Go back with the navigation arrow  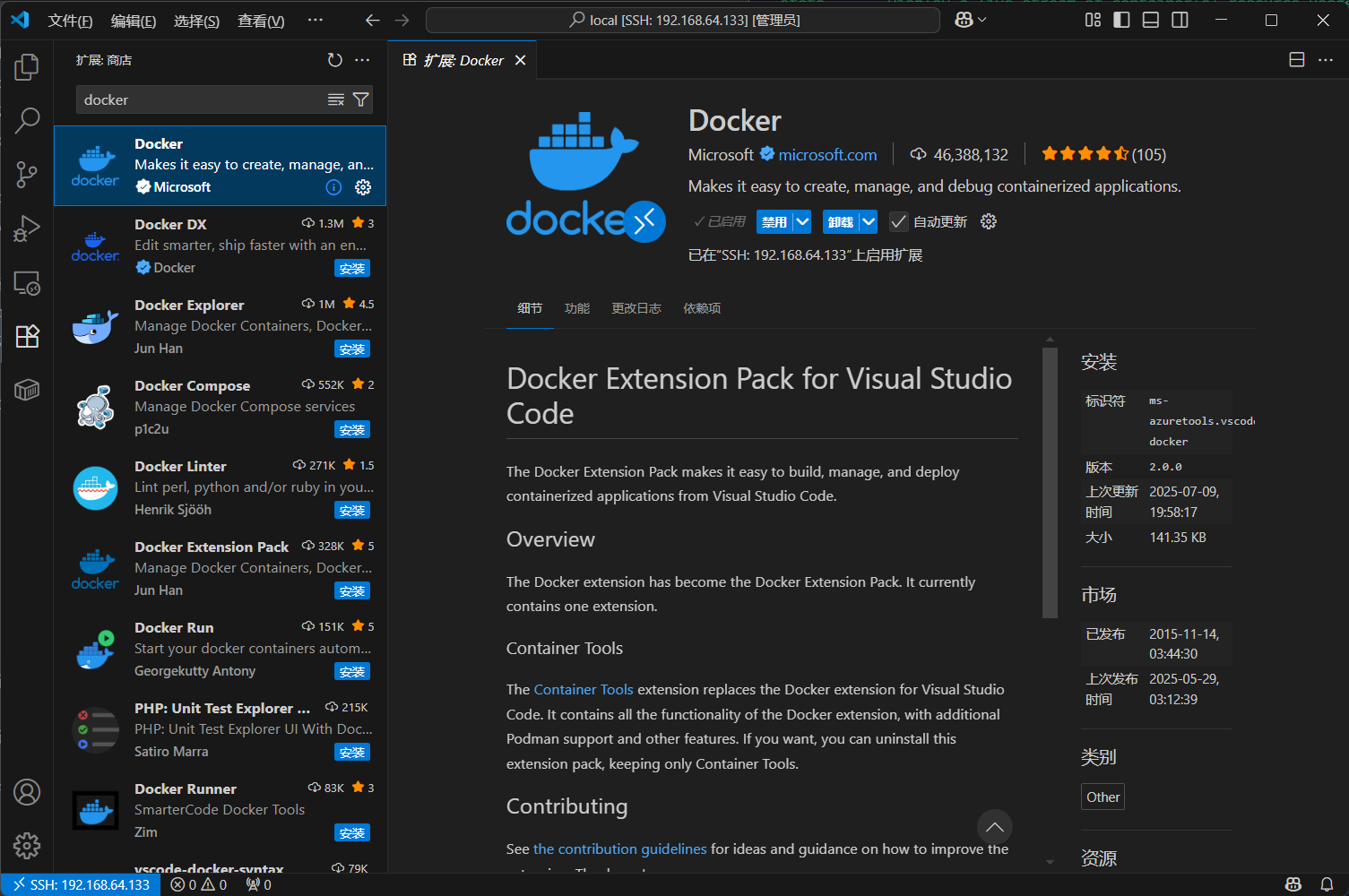tap(373, 20)
